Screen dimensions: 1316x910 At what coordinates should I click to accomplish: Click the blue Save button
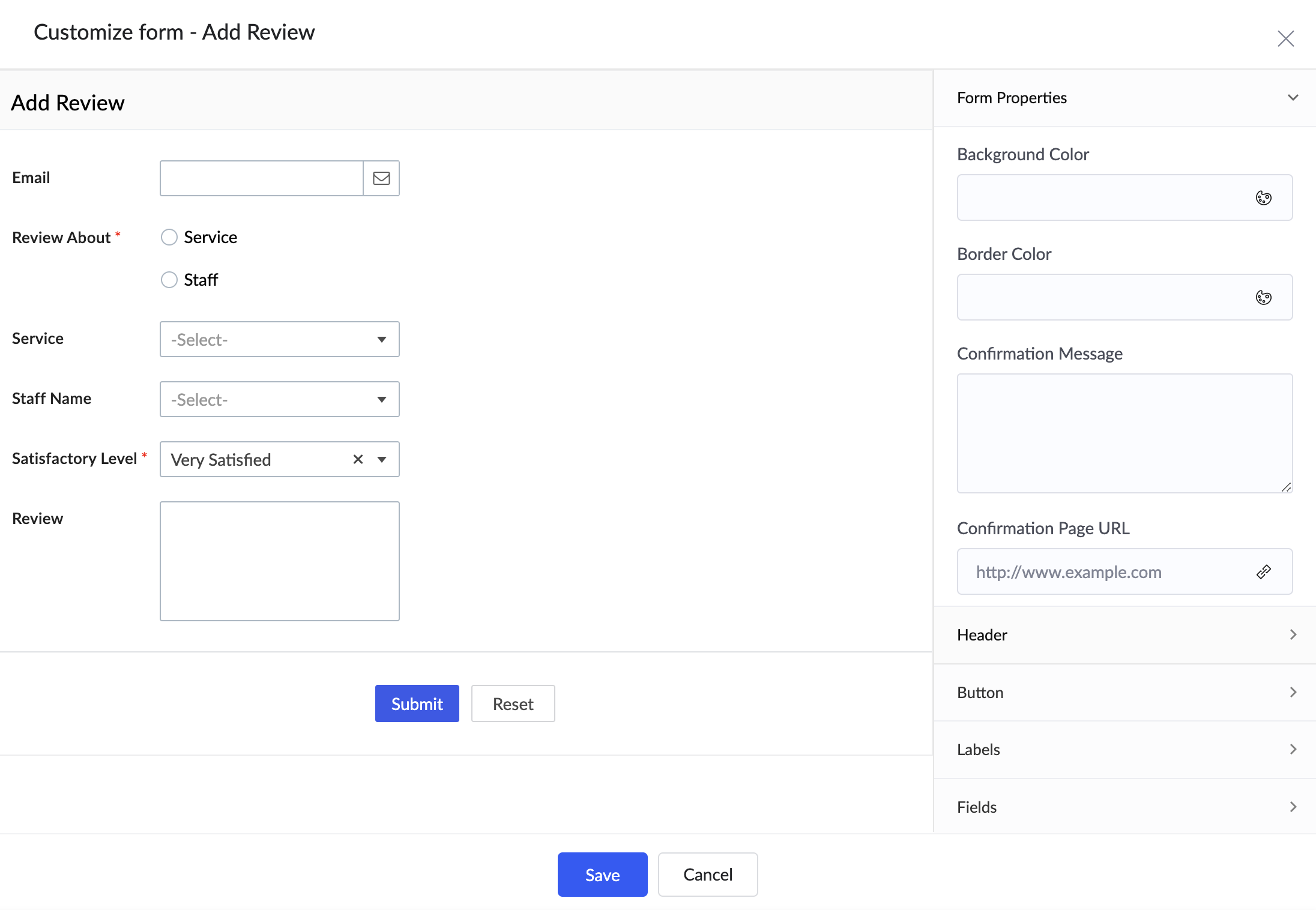pyautogui.click(x=602, y=875)
